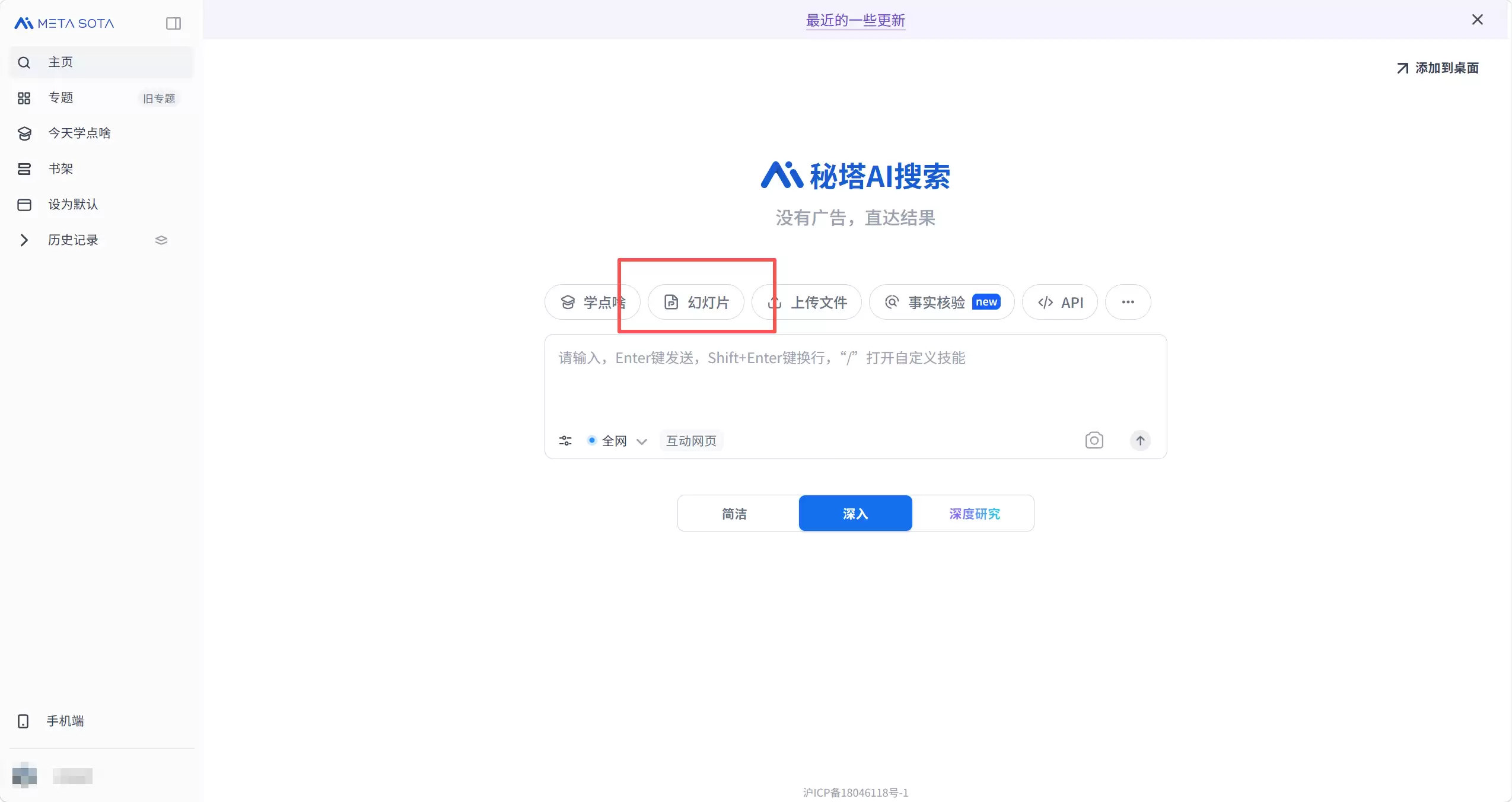Open the search settings sliders icon
This screenshot has height=802, width=1512.
pyautogui.click(x=565, y=441)
